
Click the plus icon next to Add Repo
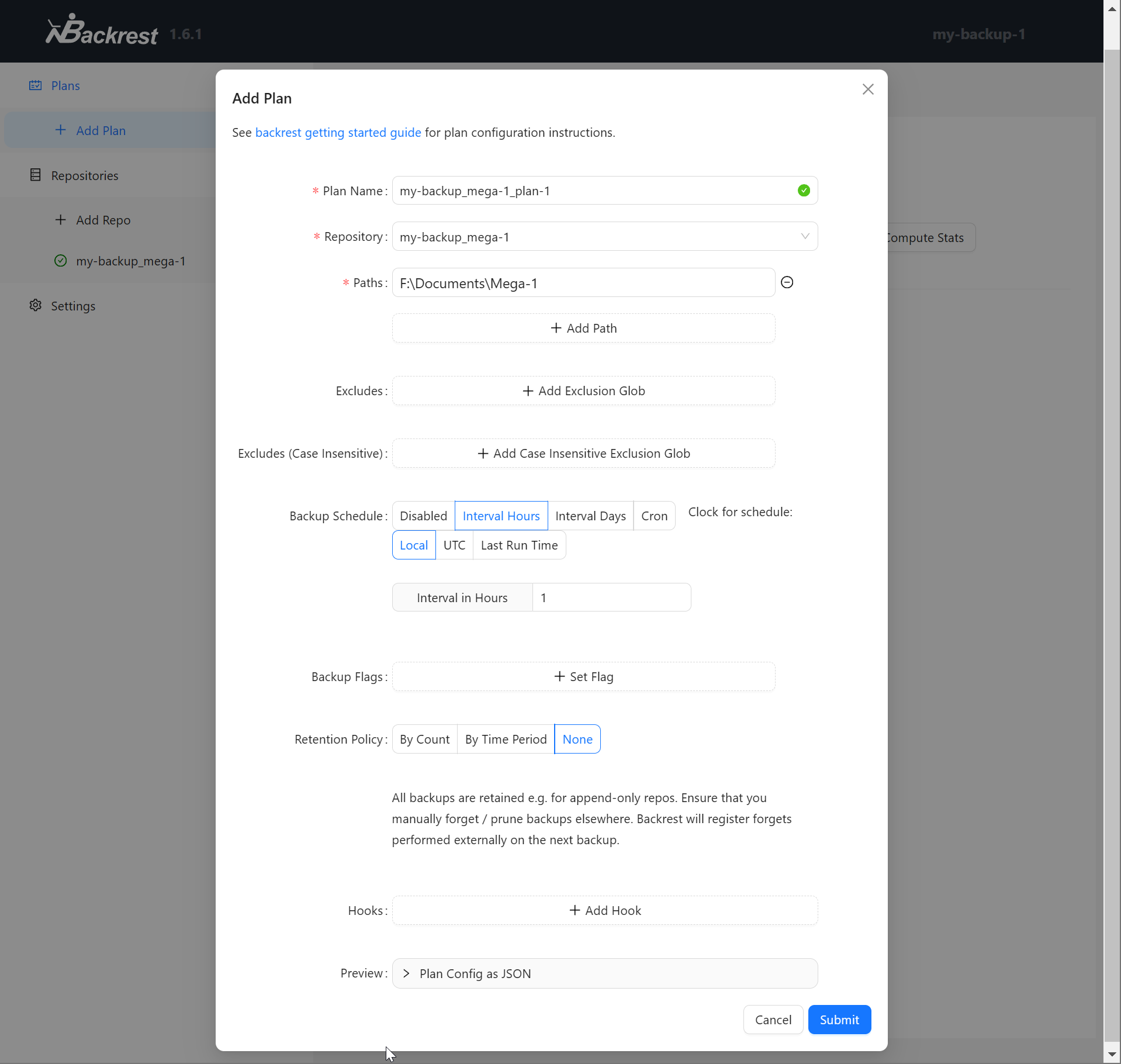coord(61,220)
